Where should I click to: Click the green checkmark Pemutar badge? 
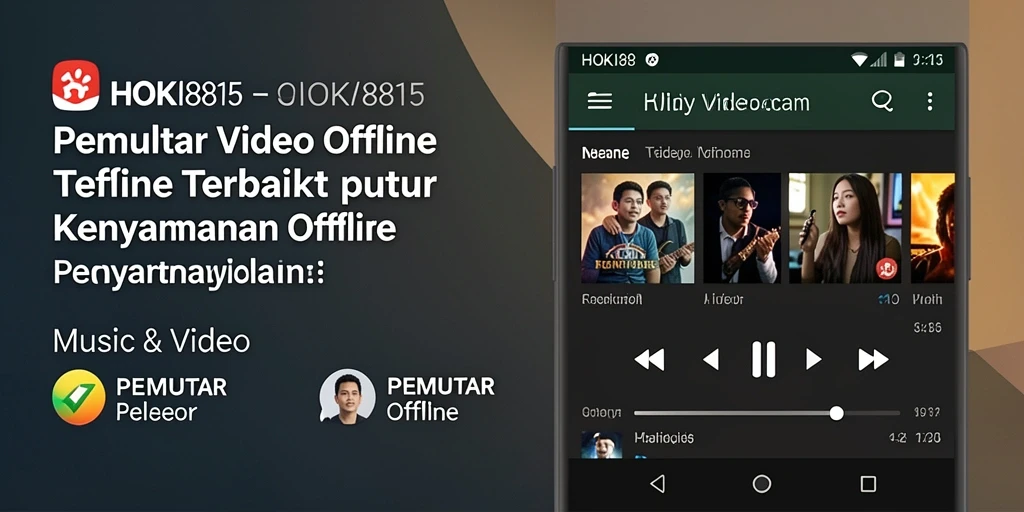(78, 397)
